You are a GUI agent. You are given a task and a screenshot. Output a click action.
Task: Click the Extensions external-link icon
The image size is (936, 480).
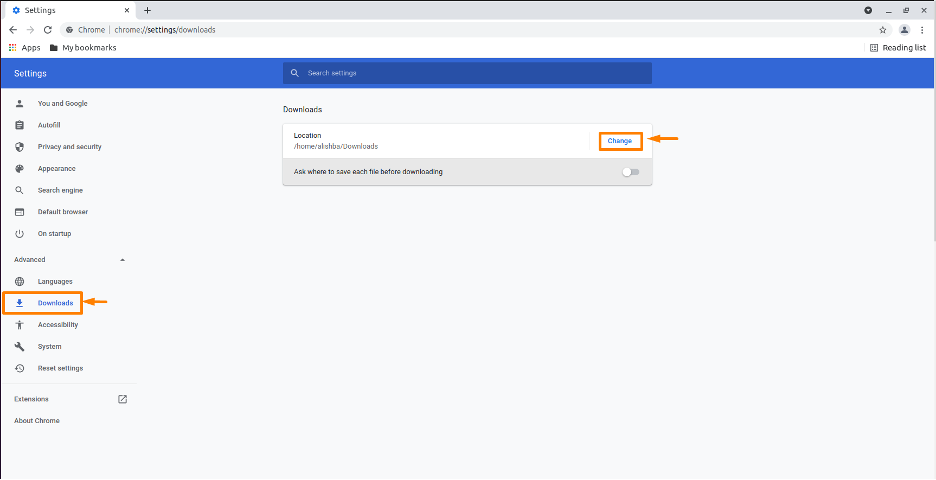coord(122,399)
